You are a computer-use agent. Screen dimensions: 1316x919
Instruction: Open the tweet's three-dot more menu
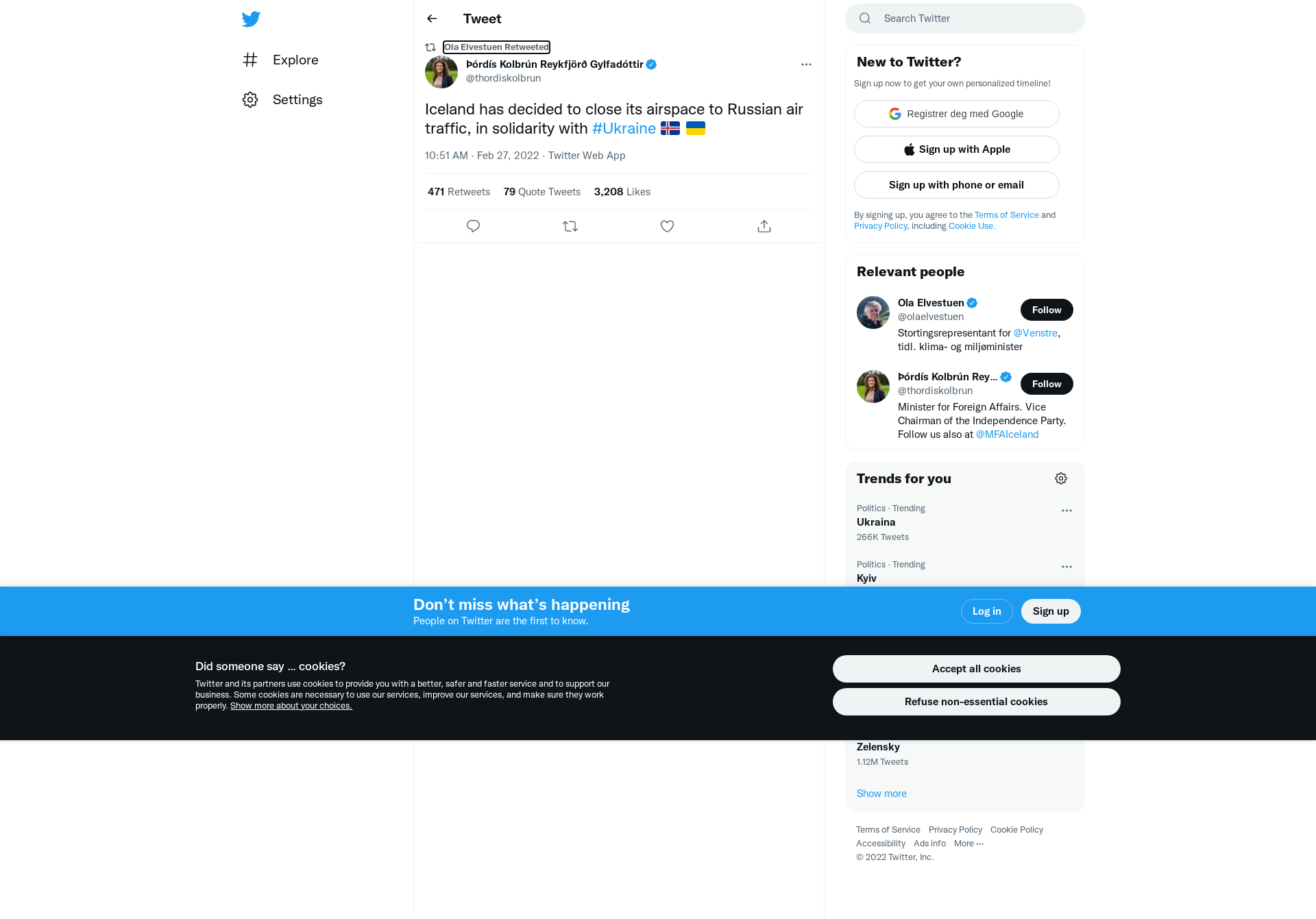pyautogui.click(x=806, y=64)
